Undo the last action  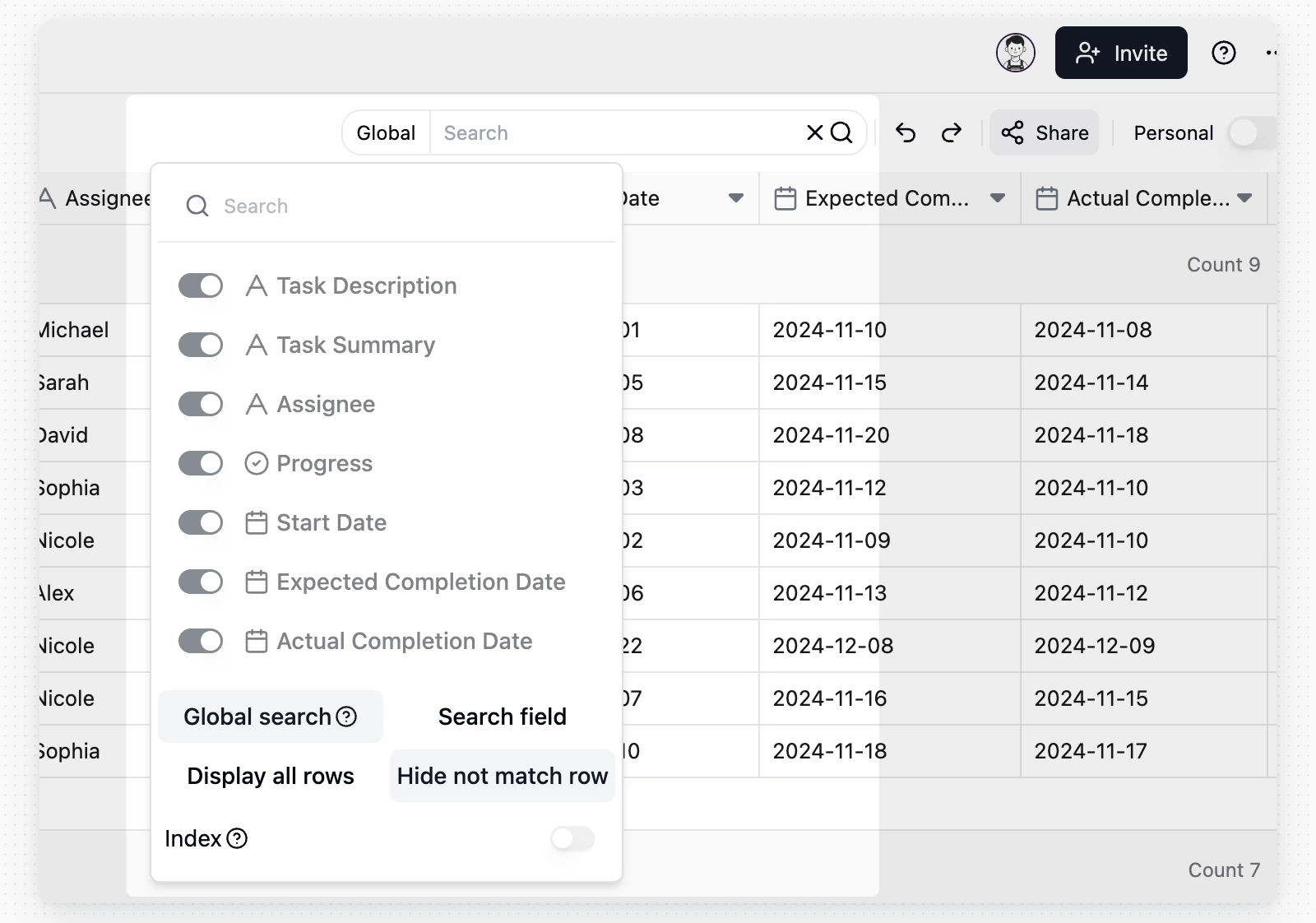coord(906,132)
